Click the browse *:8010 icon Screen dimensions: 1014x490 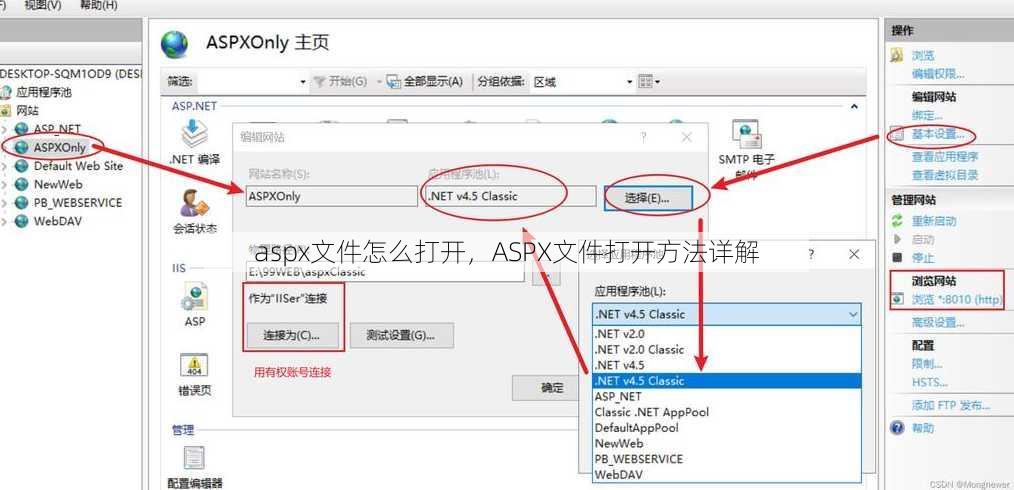tap(897, 299)
